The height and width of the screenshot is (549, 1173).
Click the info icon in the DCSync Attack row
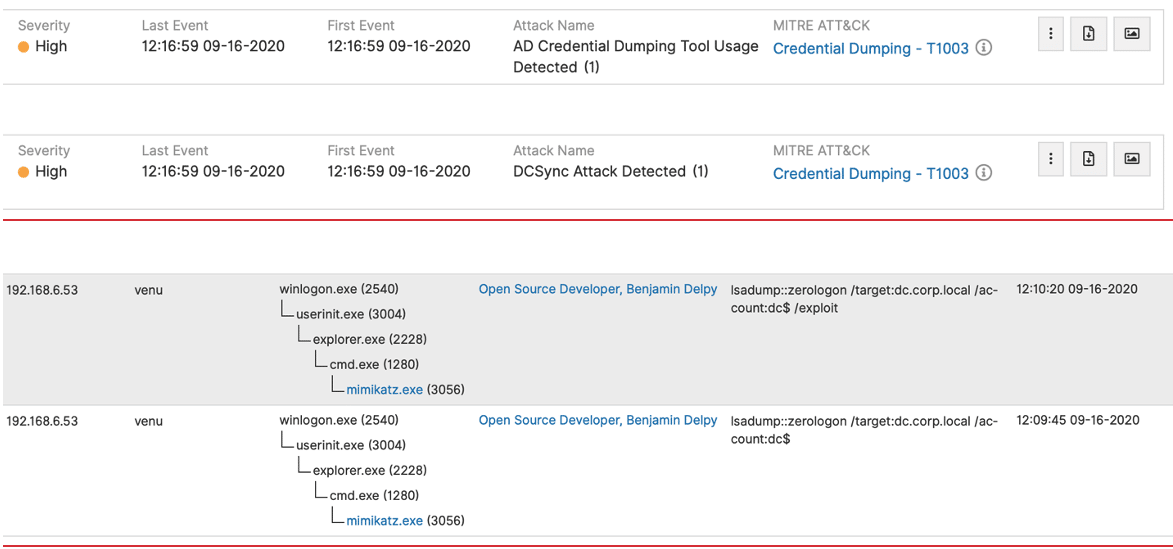click(x=984, y=173)
